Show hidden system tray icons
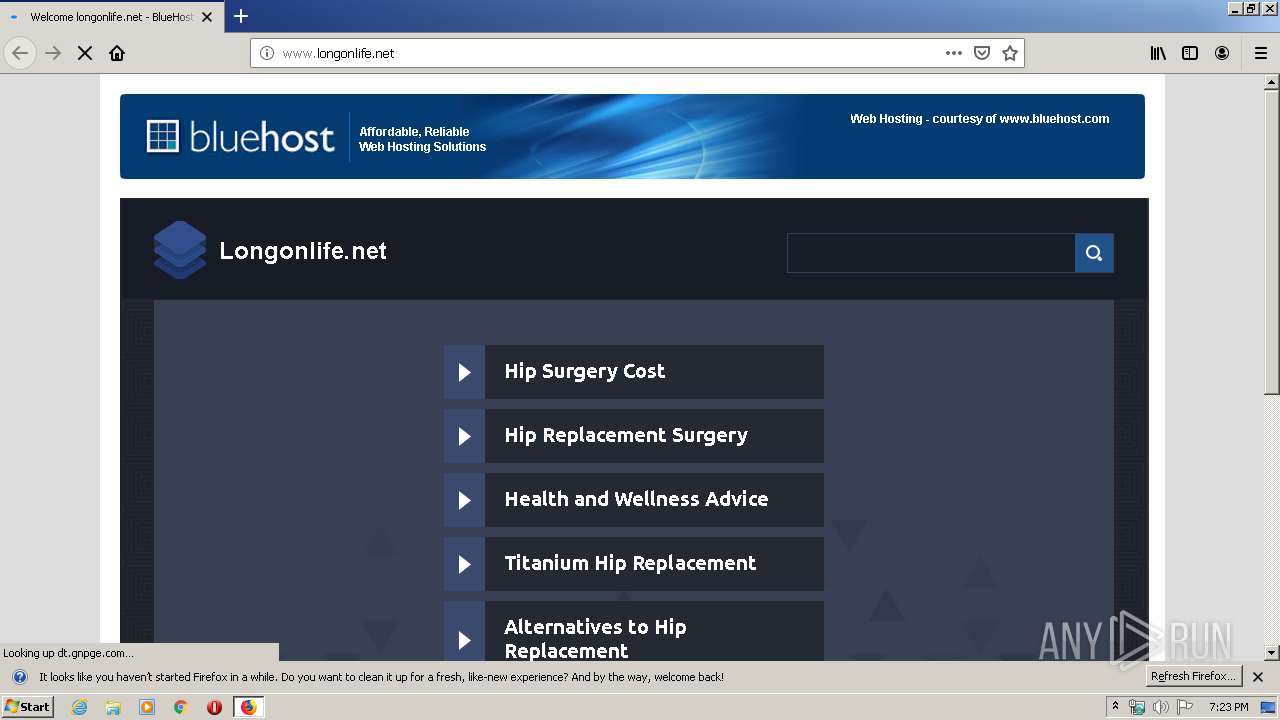 point(1116,707)
